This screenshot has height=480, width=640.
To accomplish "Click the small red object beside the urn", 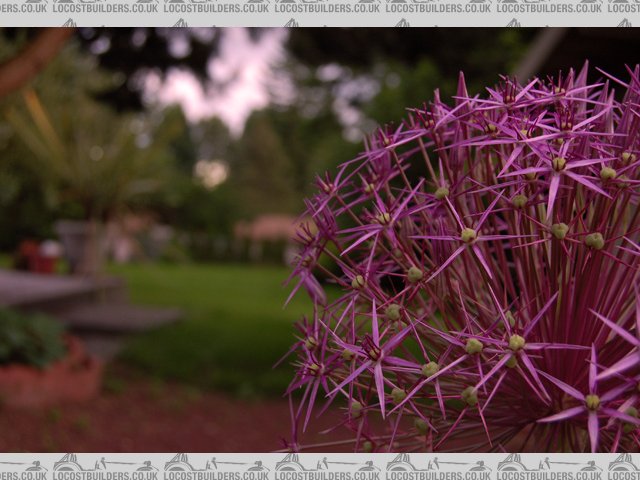I will coord(40,256).
